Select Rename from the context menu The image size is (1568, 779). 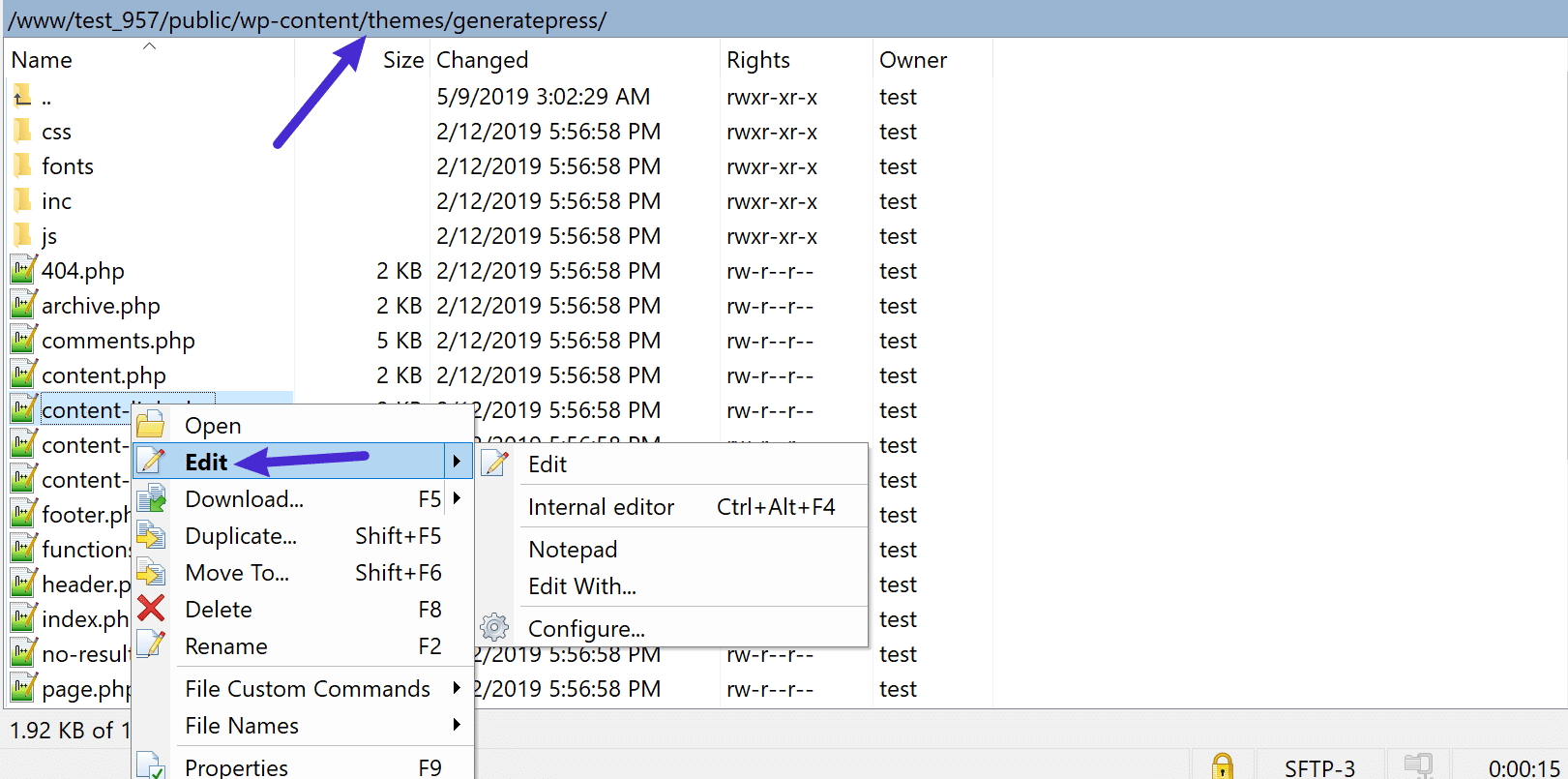[226, 646]
